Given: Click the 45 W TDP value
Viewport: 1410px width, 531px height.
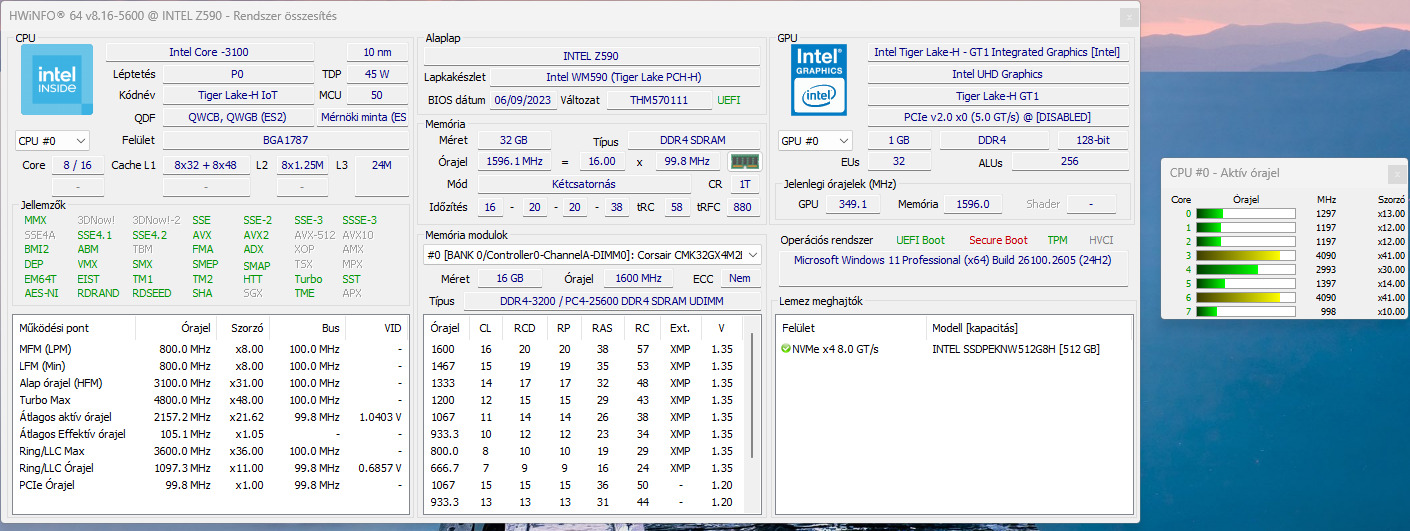Looking at the screenshot, I should point(377,74).
